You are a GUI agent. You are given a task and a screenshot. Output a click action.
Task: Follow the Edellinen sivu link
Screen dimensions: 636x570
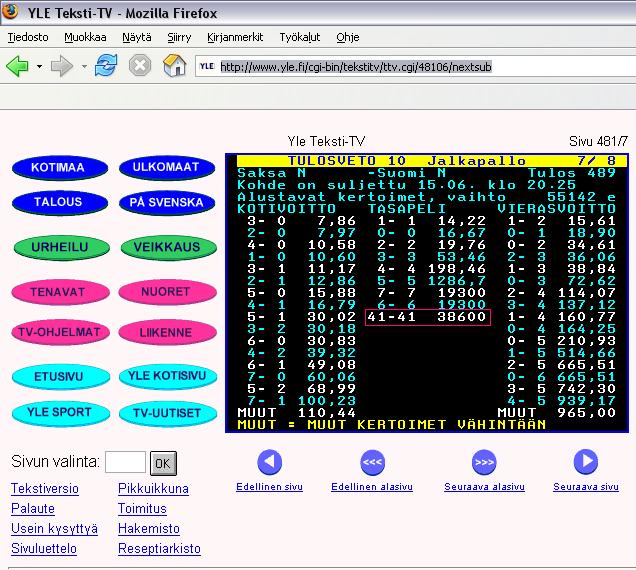(269, 487)
